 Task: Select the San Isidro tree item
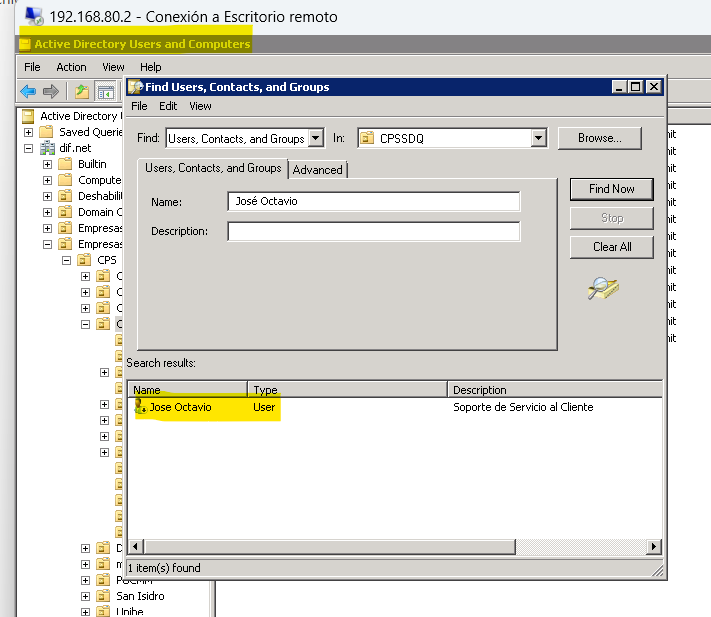[x=140, y=596]
